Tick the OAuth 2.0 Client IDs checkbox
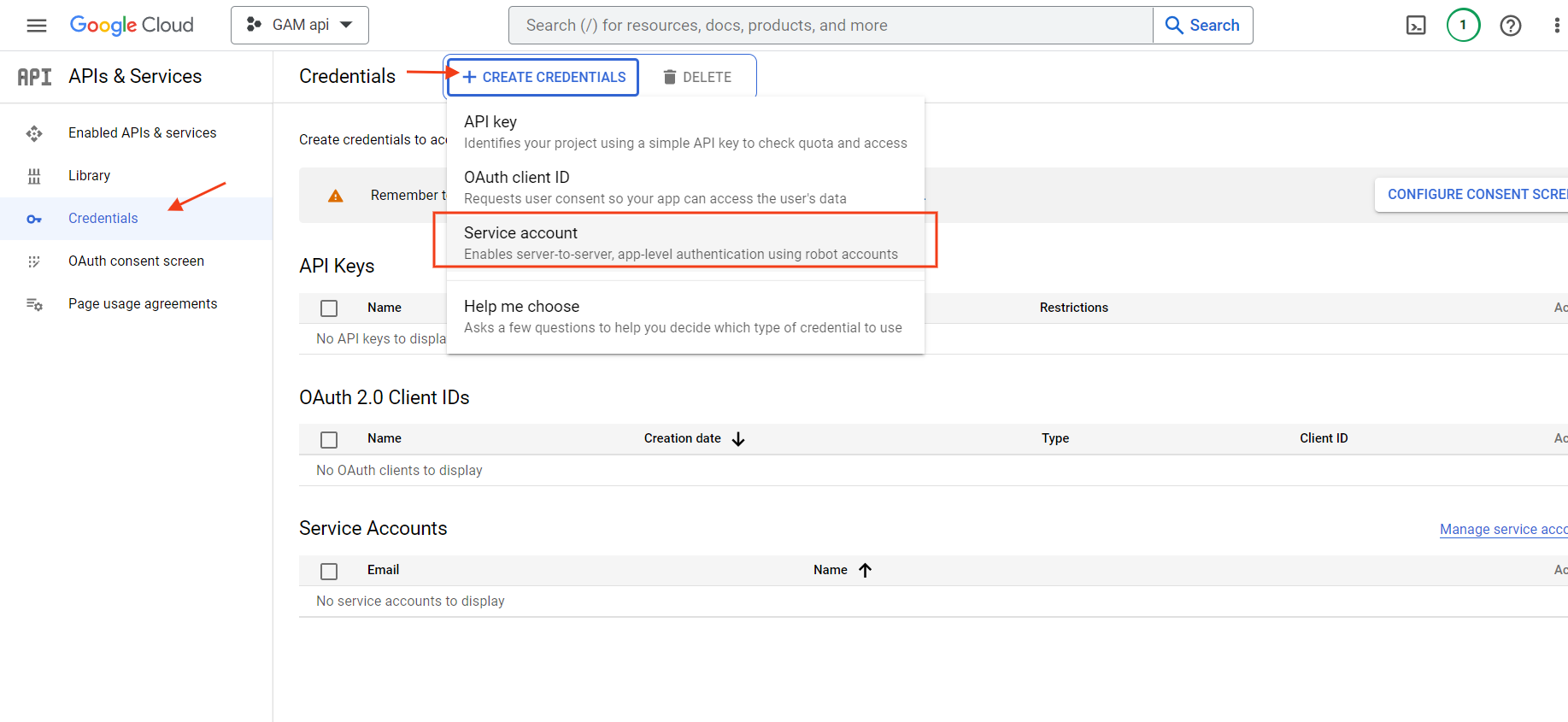This screenshot has height=722, width=1568. tap(329, 440)
